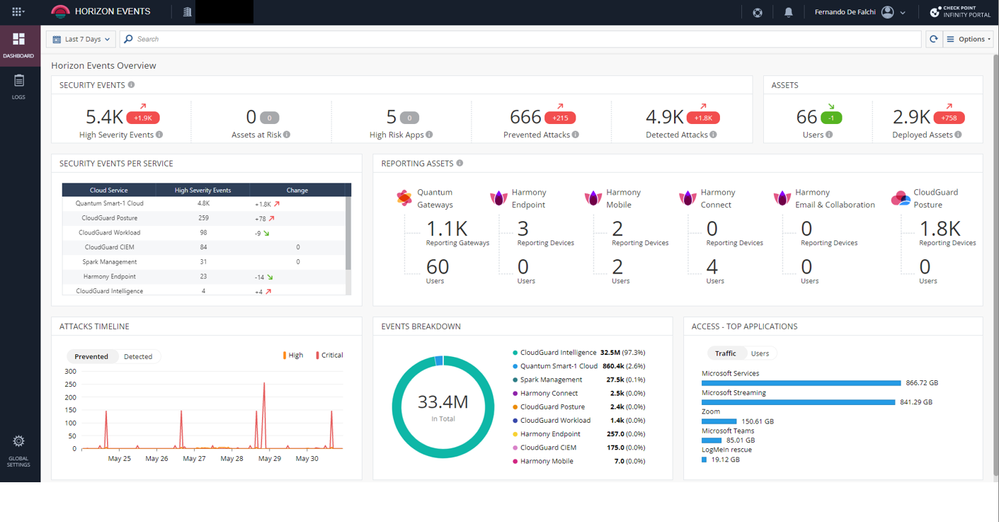999x522 pixels.
Task: Click the search magnifier icon
Action: (x=128, y=39)
